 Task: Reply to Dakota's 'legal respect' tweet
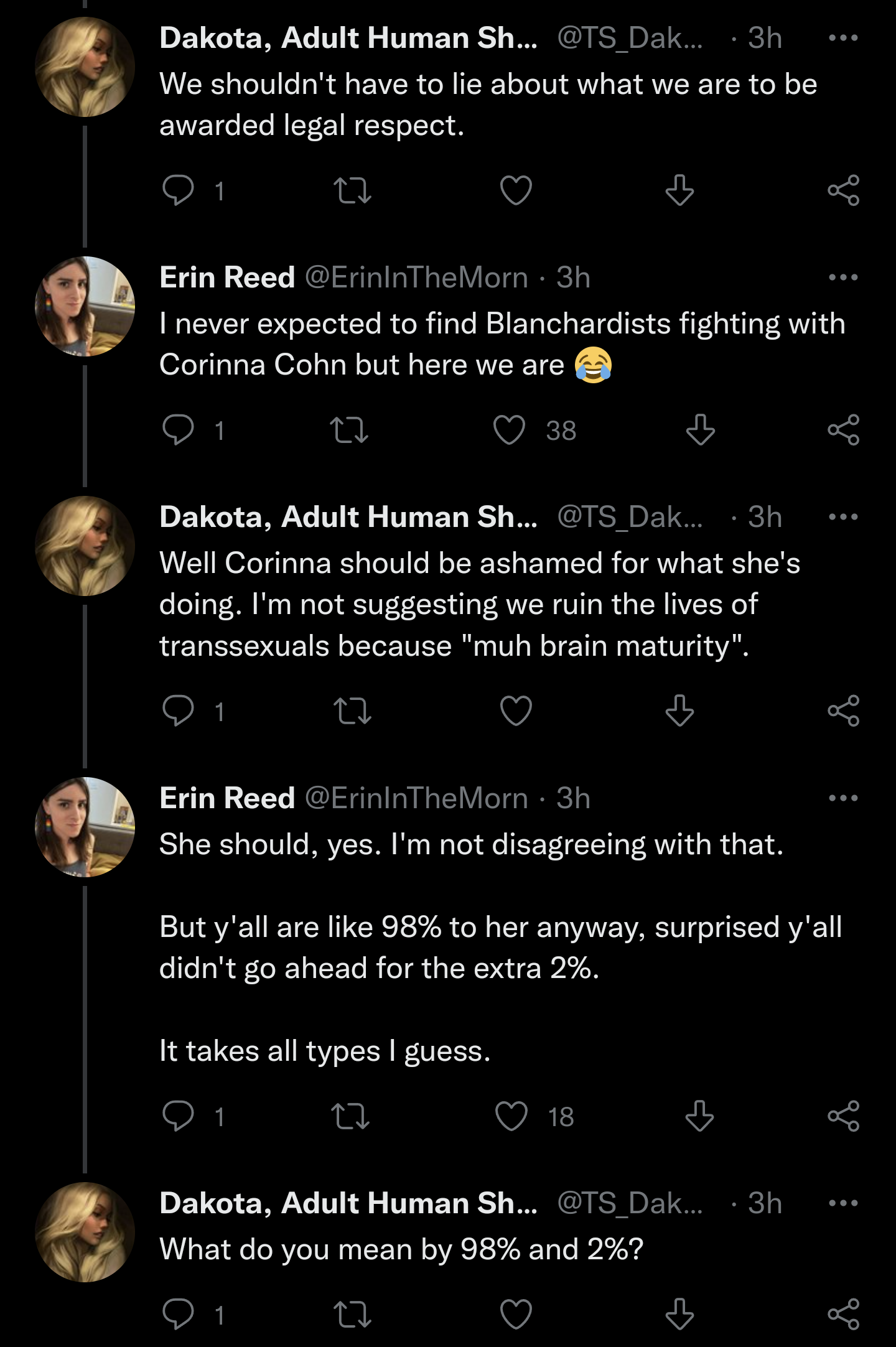[179, 190]
